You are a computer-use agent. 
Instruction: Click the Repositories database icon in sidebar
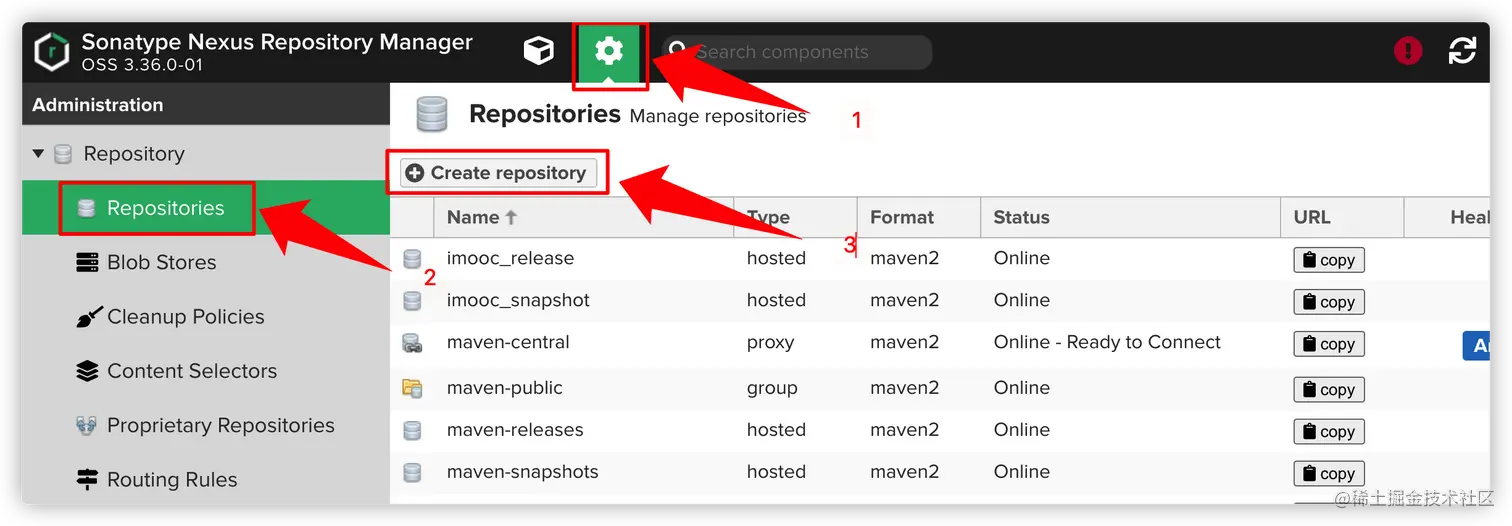[x=86, y=208]
